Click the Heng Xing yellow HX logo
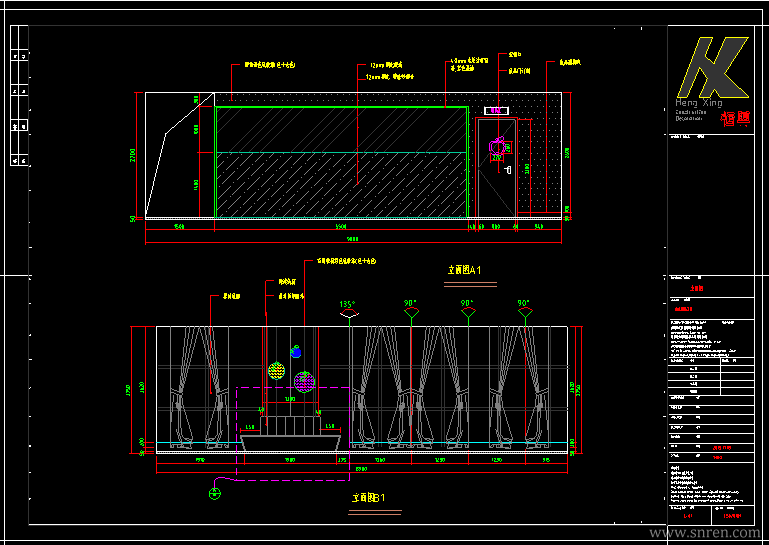This screenshot has height=545, width=769. [713, 67]
